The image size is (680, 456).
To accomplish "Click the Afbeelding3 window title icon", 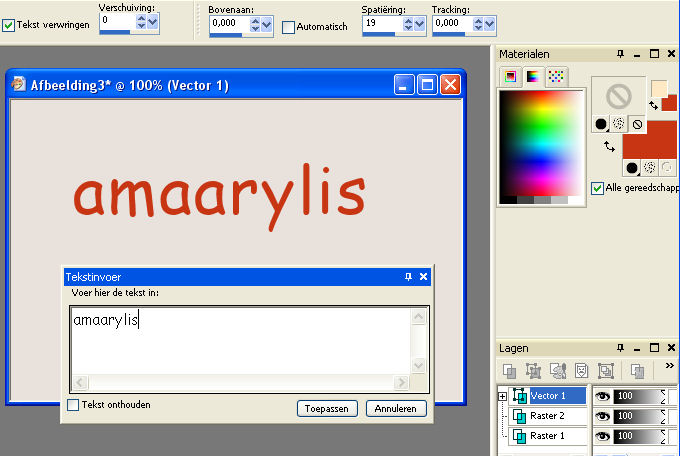I will point(18,84).
